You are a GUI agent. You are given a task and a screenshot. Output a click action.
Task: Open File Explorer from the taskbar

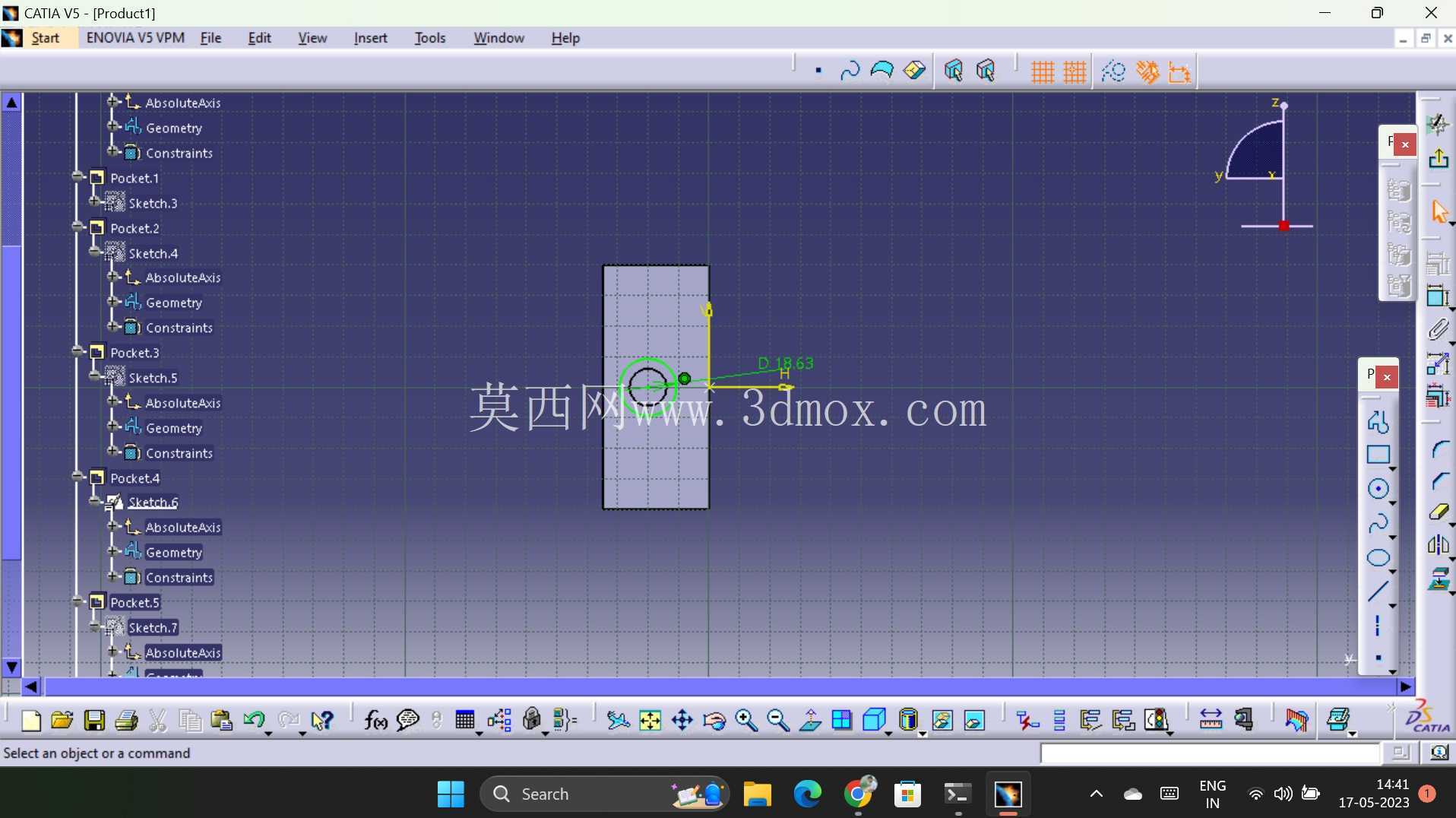tap(757, 794)
